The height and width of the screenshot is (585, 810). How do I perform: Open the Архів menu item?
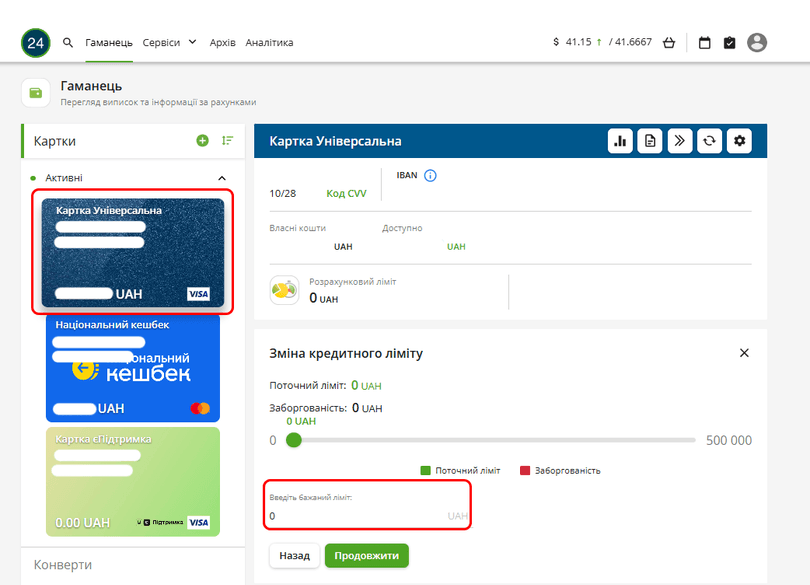coord(222,43)
